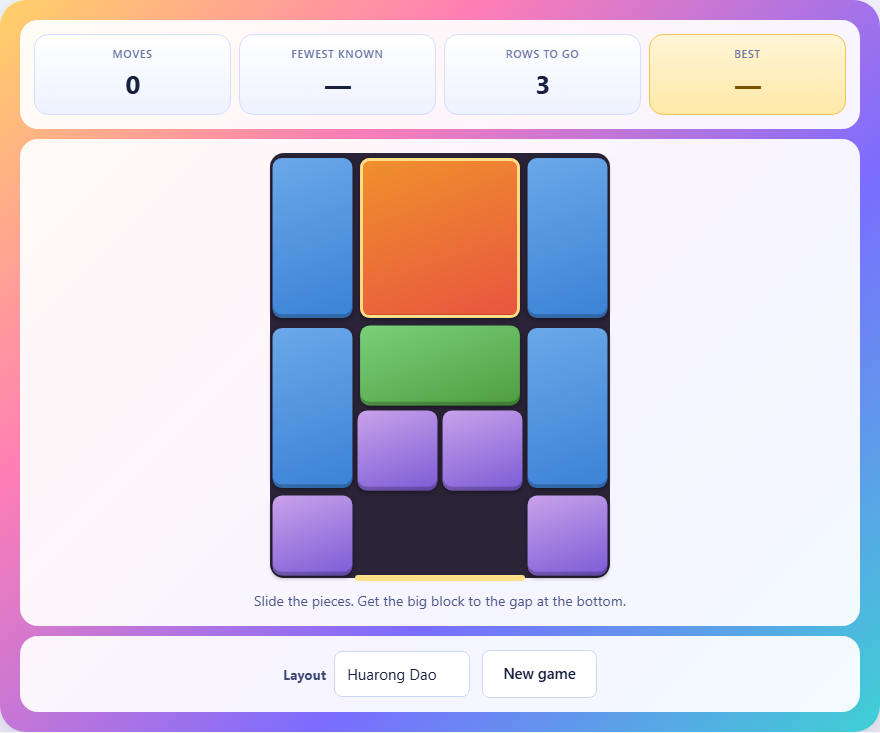This screenshot has height=733, width=880.
Task: Click the New game button
Action: pos(539,674)
